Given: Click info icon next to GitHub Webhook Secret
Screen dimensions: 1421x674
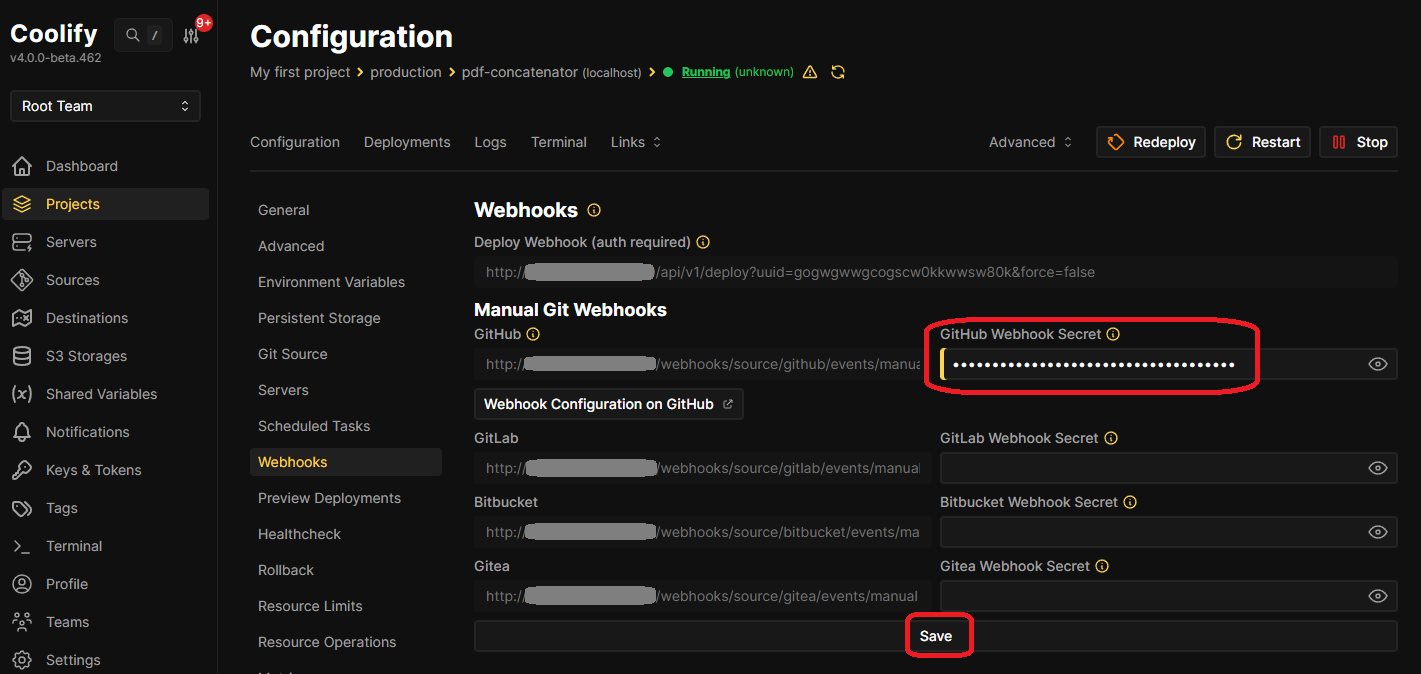Looking at the screenshot, I should coord(1113,334).
